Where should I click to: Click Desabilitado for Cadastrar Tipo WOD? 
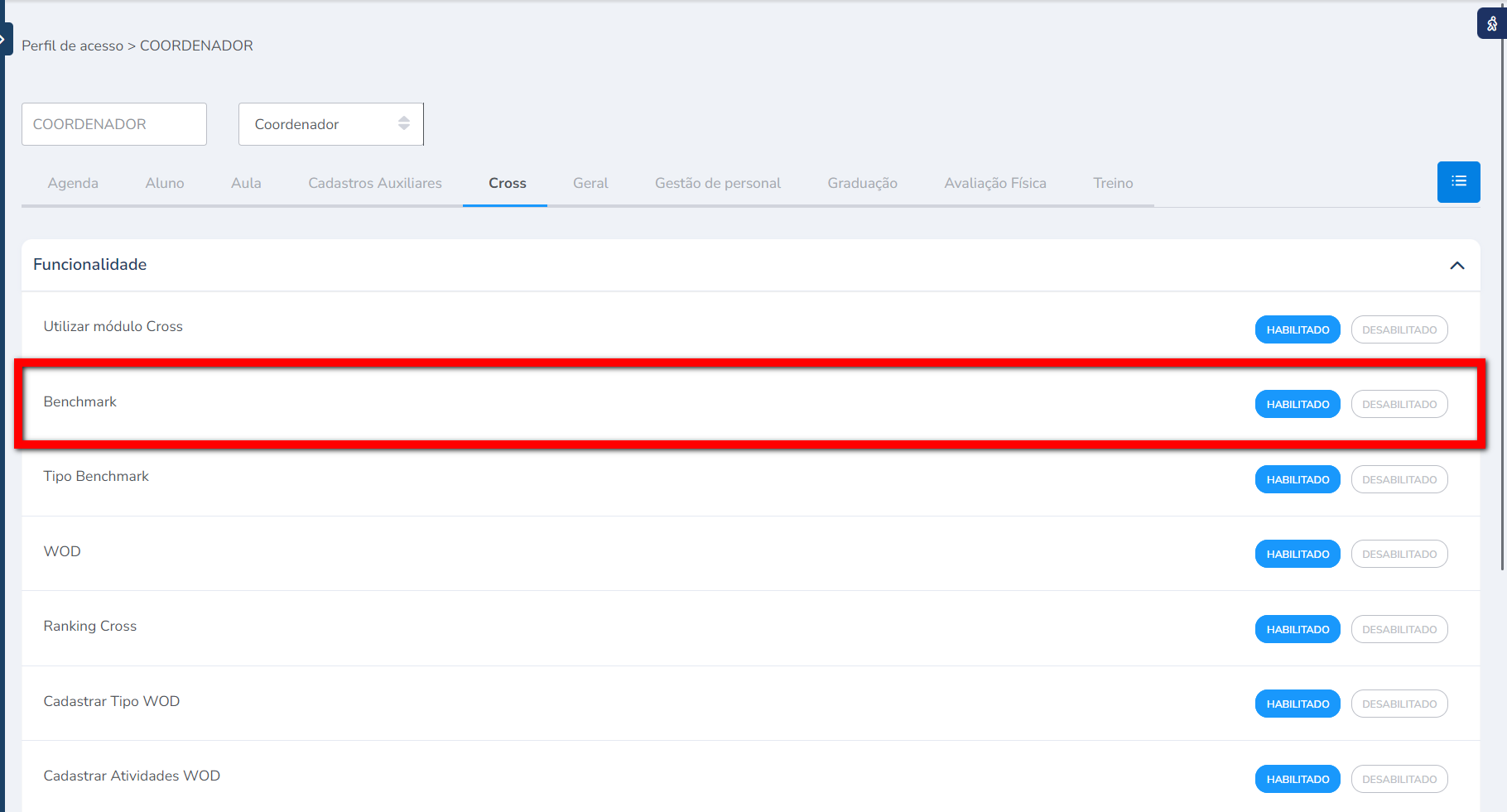[1399, 704]
